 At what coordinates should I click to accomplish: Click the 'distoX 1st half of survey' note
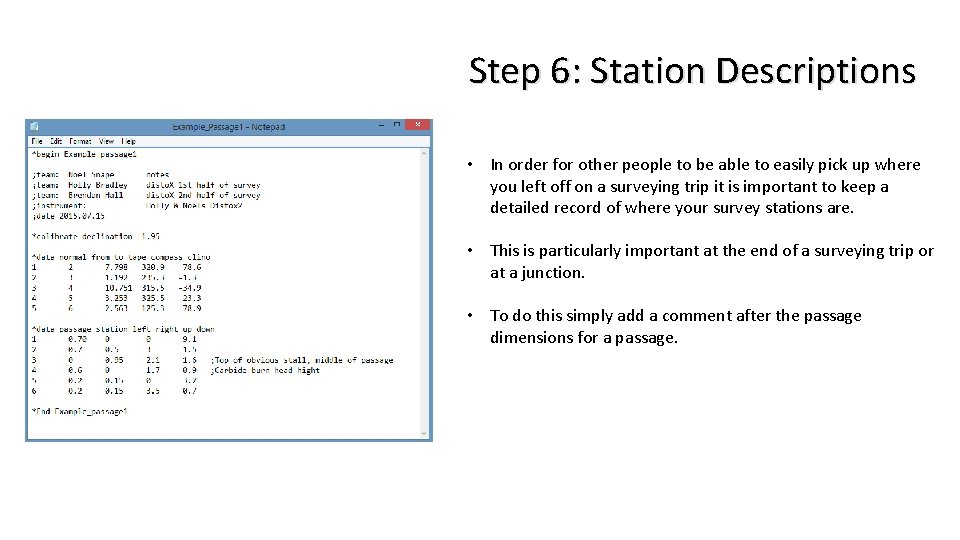click(x=203, y=185)
